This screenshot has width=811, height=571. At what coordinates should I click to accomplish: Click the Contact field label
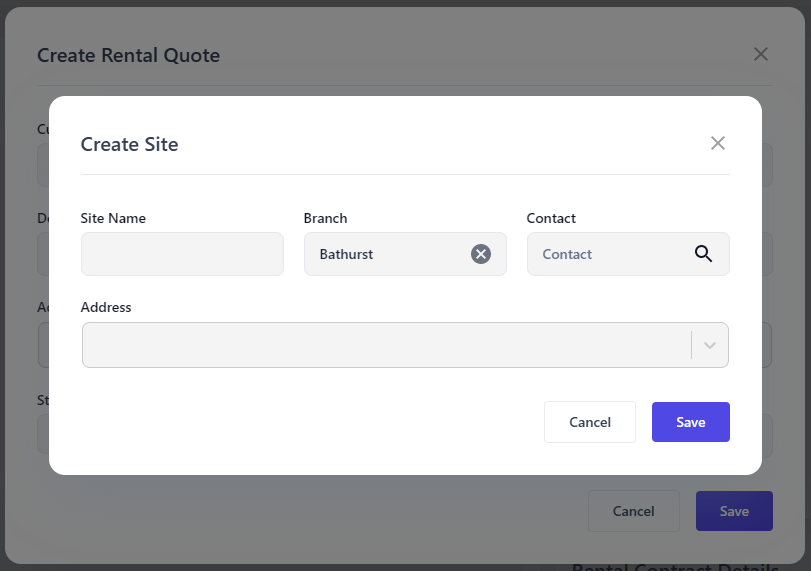551,218
